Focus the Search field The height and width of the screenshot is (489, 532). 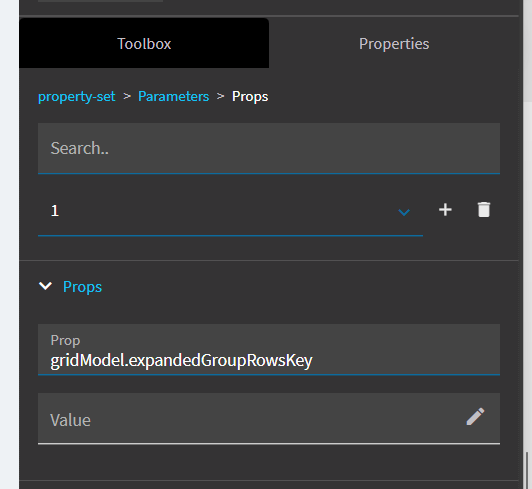pos(269,148)
